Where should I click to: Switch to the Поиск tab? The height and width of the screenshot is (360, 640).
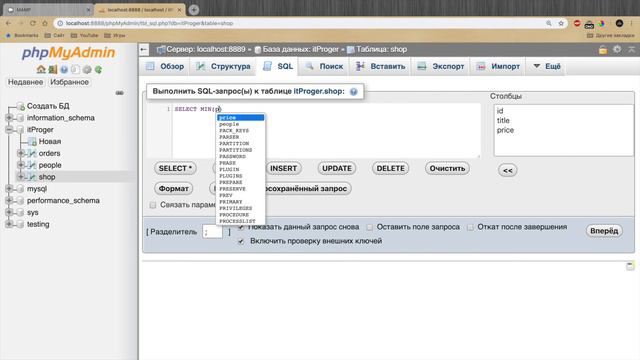(x=324, y=67)
